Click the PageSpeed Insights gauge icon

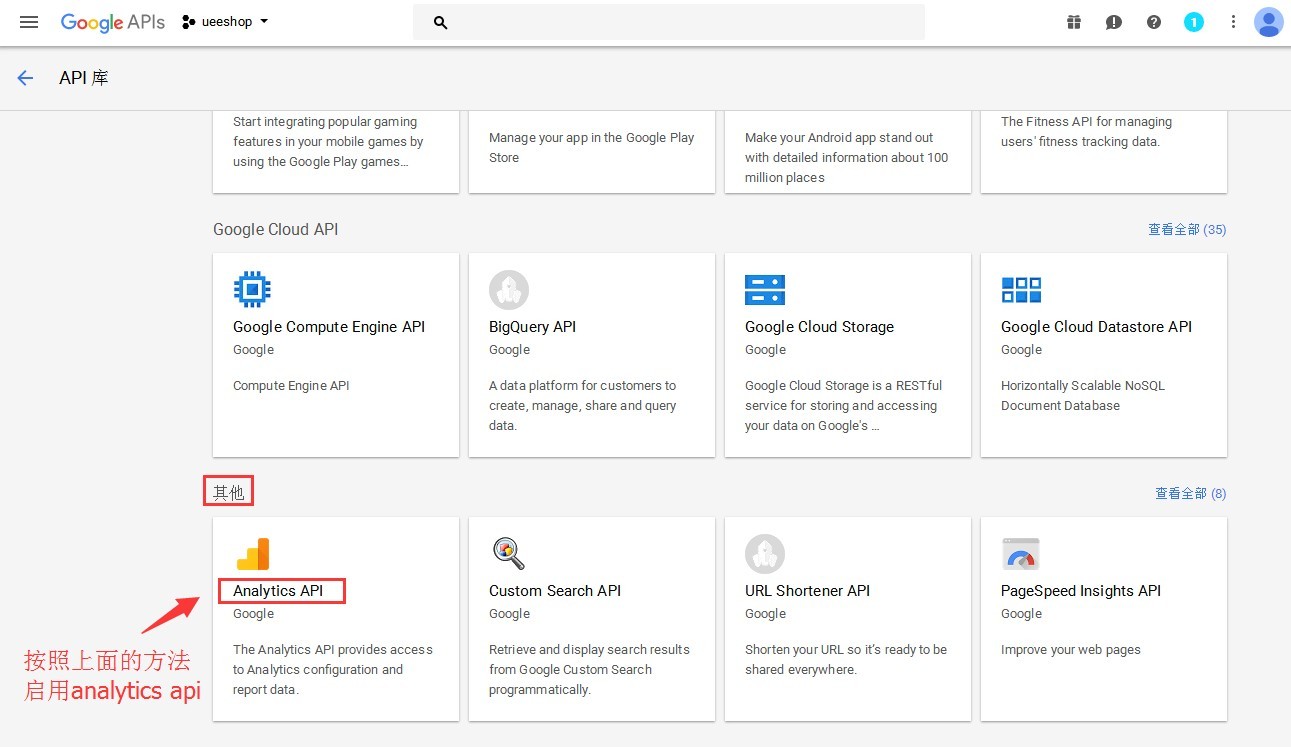1021,554
